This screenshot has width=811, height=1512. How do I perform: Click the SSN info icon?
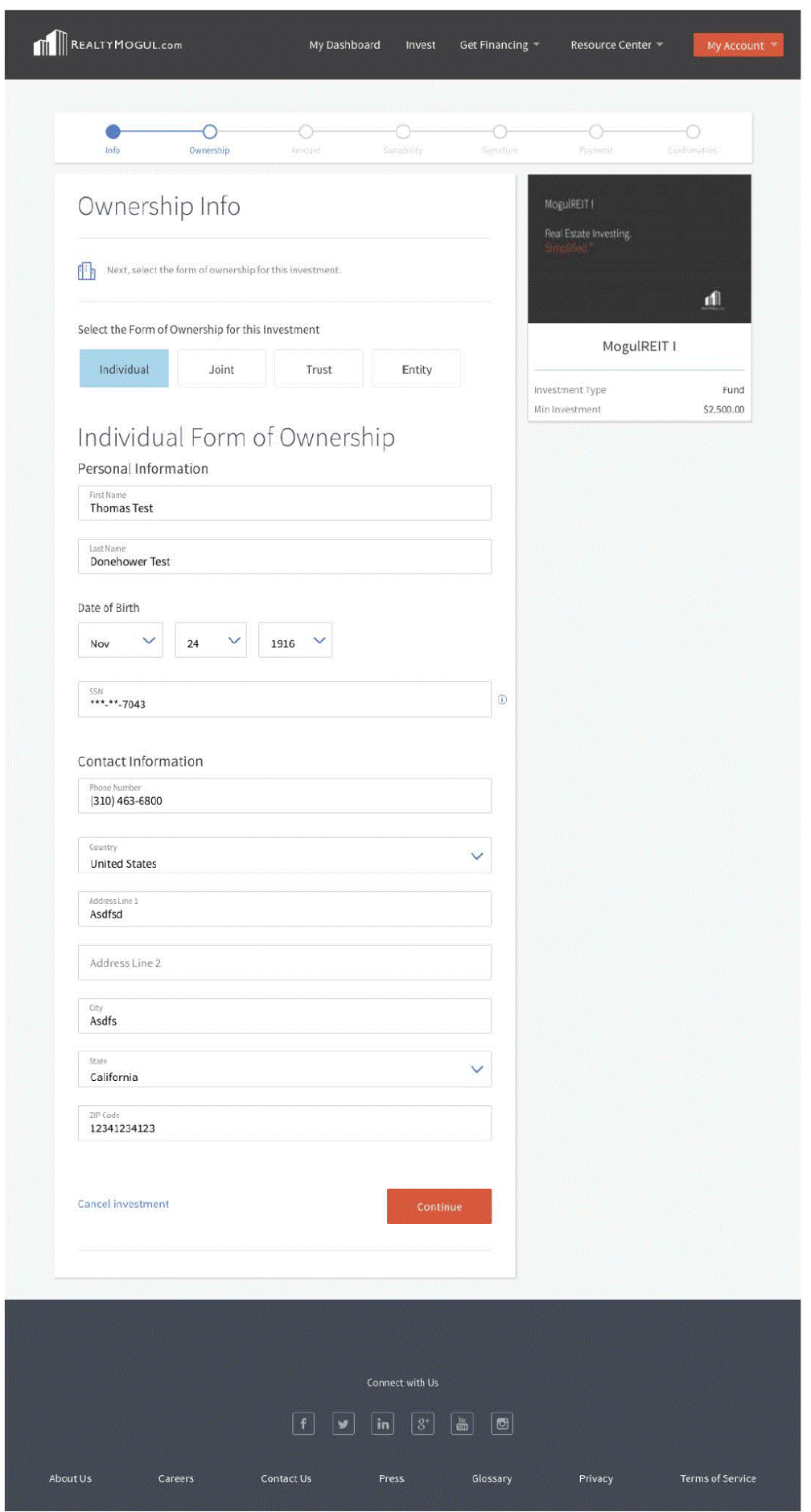pyautogui.click(x=502, y=700)
